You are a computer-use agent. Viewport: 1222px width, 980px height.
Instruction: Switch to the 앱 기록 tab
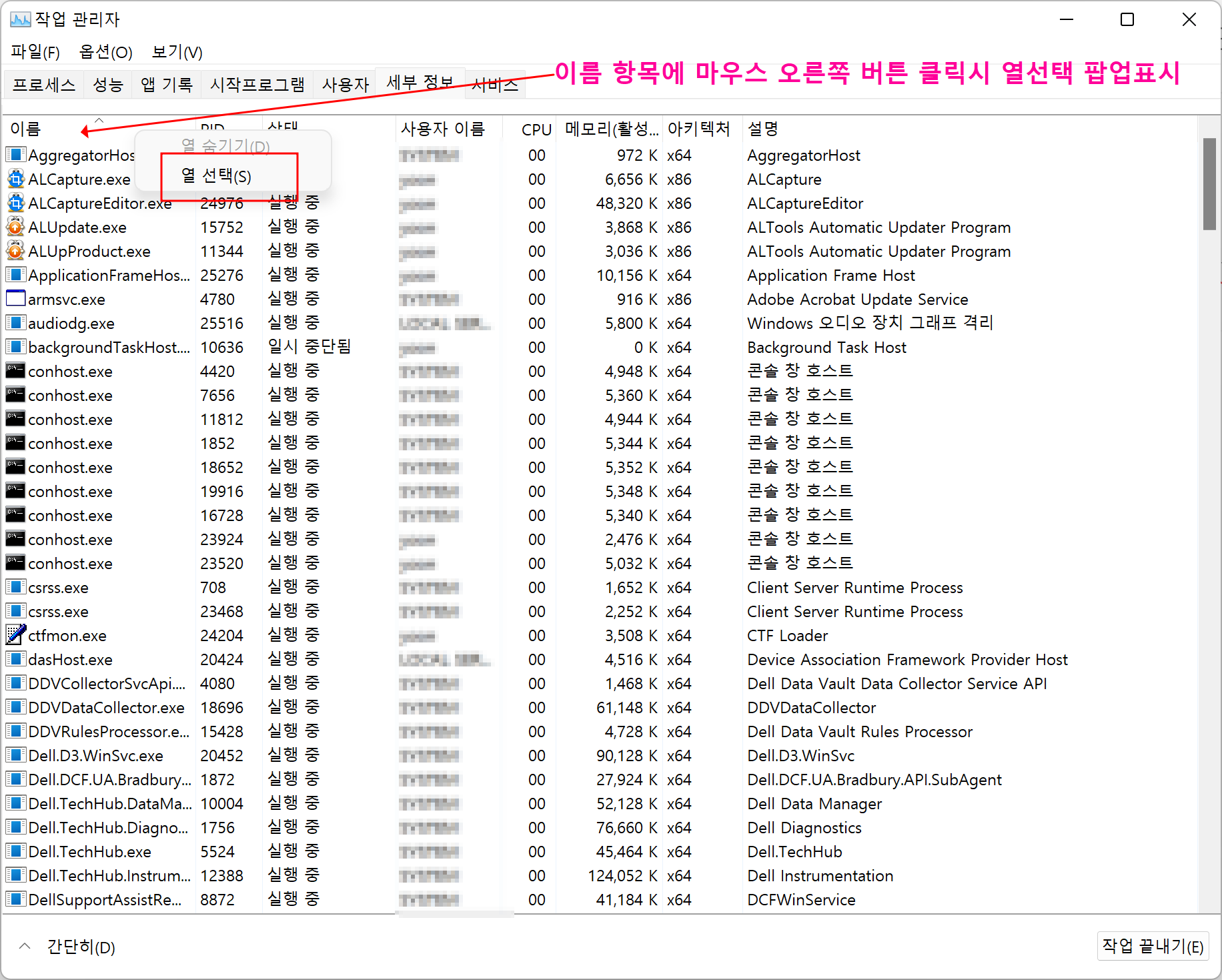coord(167,85)
